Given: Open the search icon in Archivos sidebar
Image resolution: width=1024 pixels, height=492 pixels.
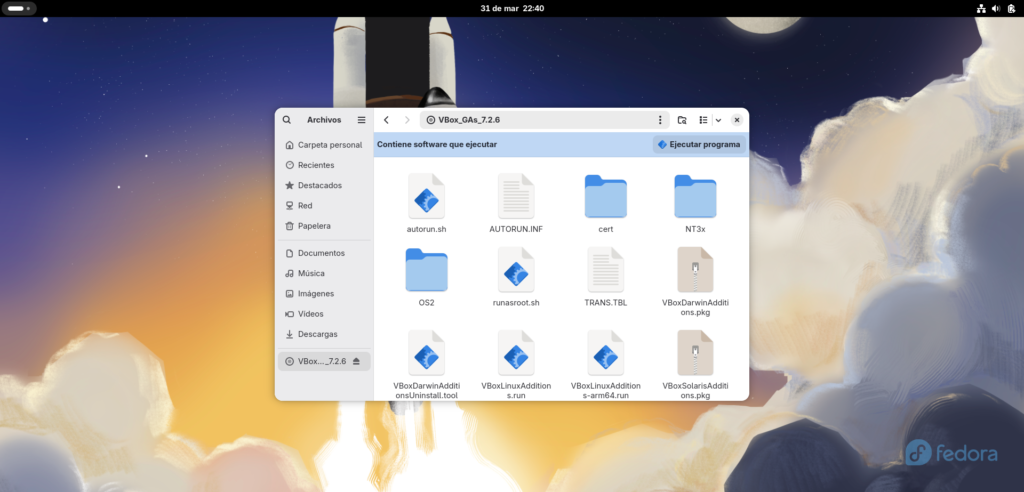Looking at the screenshot, I should click(x=287, y=120).
